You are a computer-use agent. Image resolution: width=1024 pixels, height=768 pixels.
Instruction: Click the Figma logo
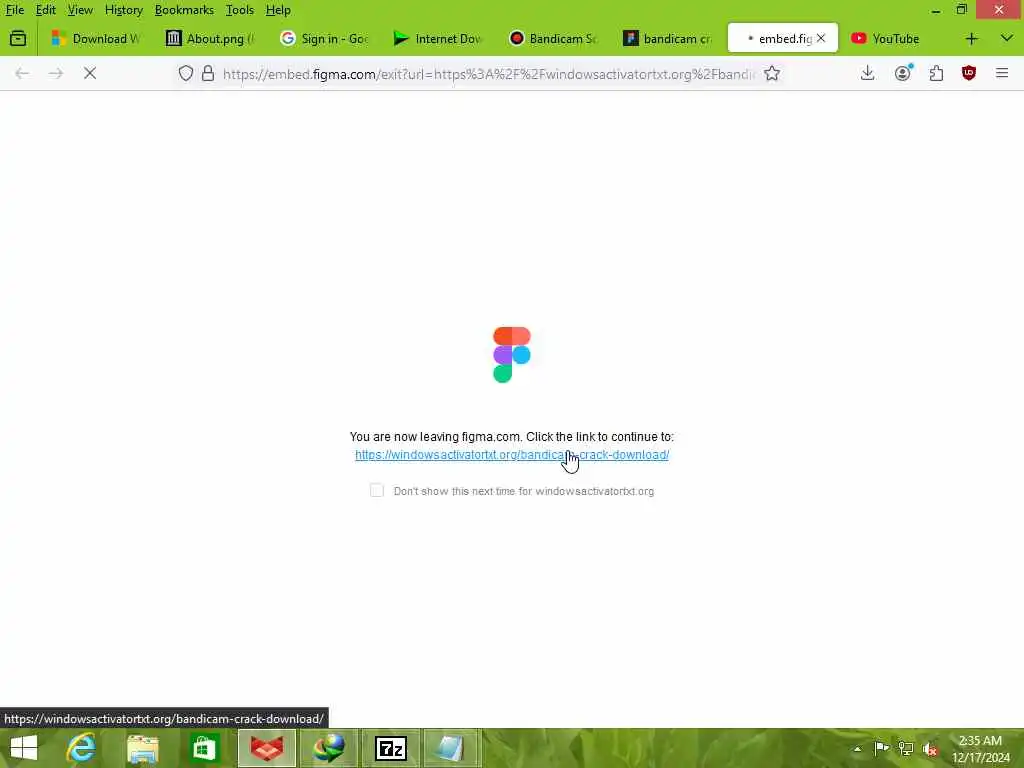511,355
